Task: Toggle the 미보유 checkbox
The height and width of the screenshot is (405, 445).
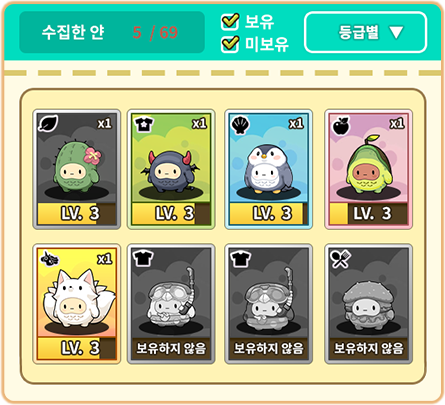Action: click(230, 44)
